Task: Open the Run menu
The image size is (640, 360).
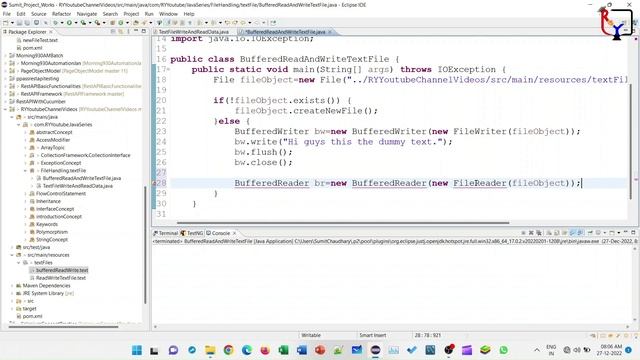Action: tap(149, 14)
